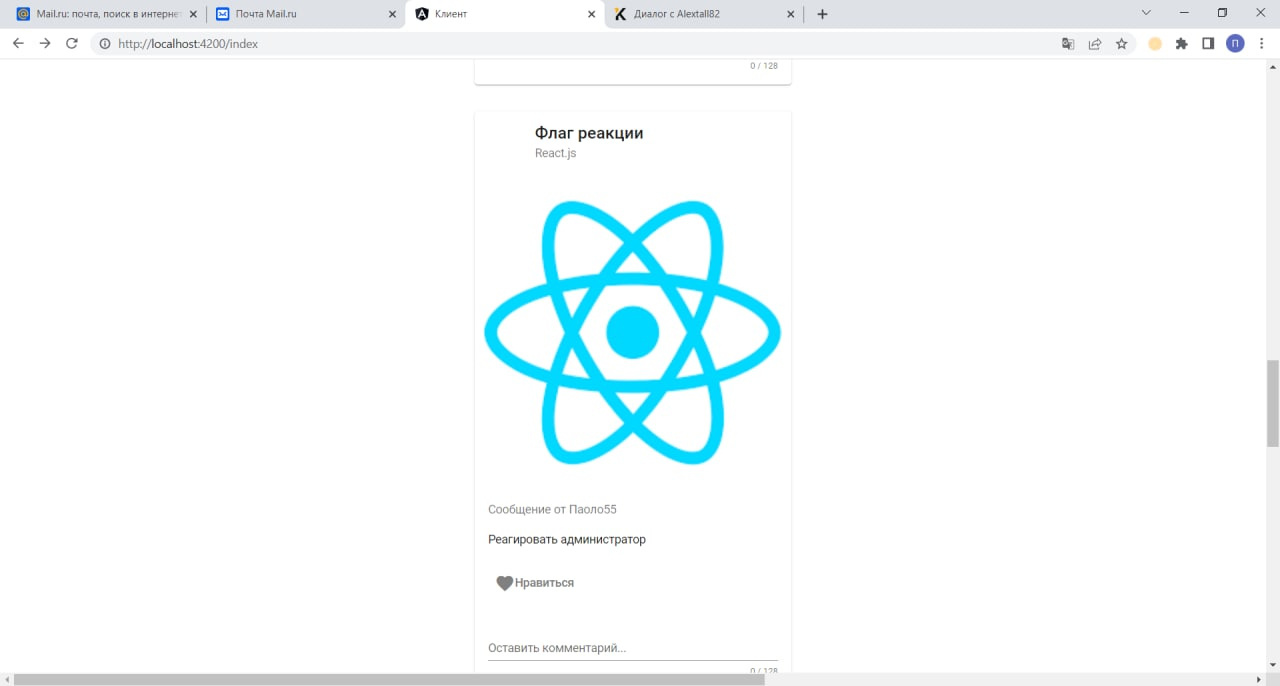Open the React logo image

(632, 332)
